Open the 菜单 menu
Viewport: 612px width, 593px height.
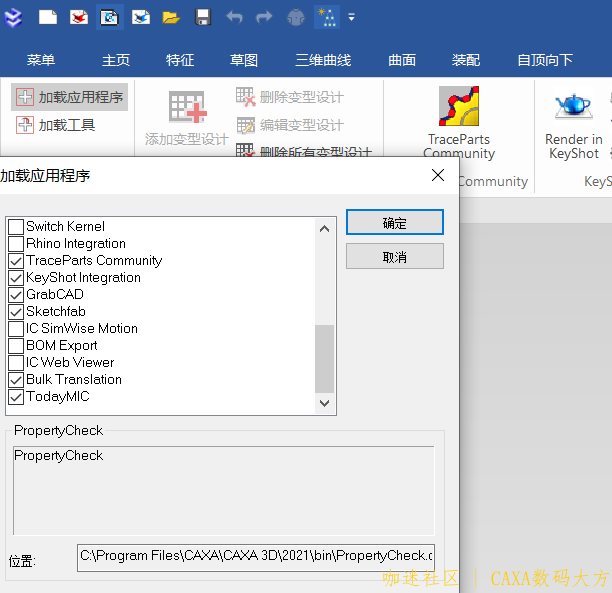click(x=41, y=60)
